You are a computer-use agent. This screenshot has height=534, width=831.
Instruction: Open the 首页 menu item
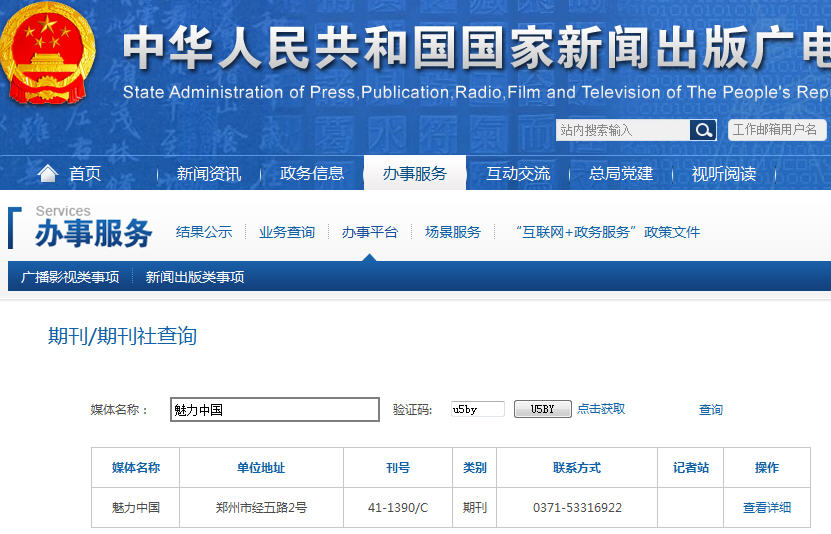pyautogui.click(x=85, y=173)
